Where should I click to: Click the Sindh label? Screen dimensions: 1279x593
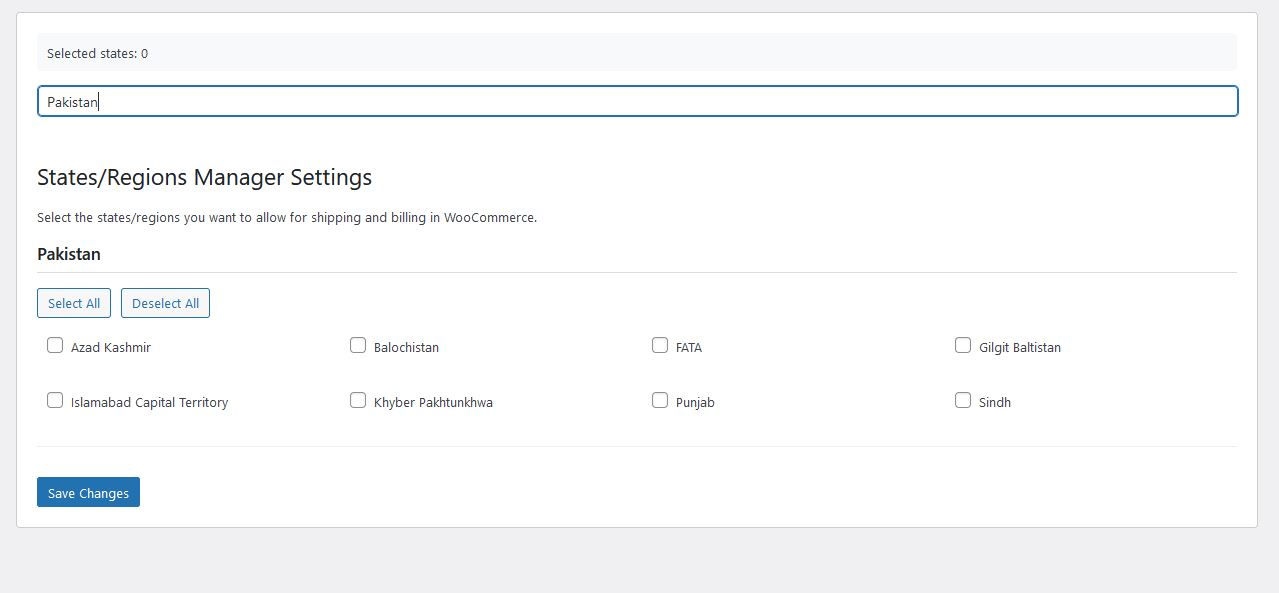point(995,403)
